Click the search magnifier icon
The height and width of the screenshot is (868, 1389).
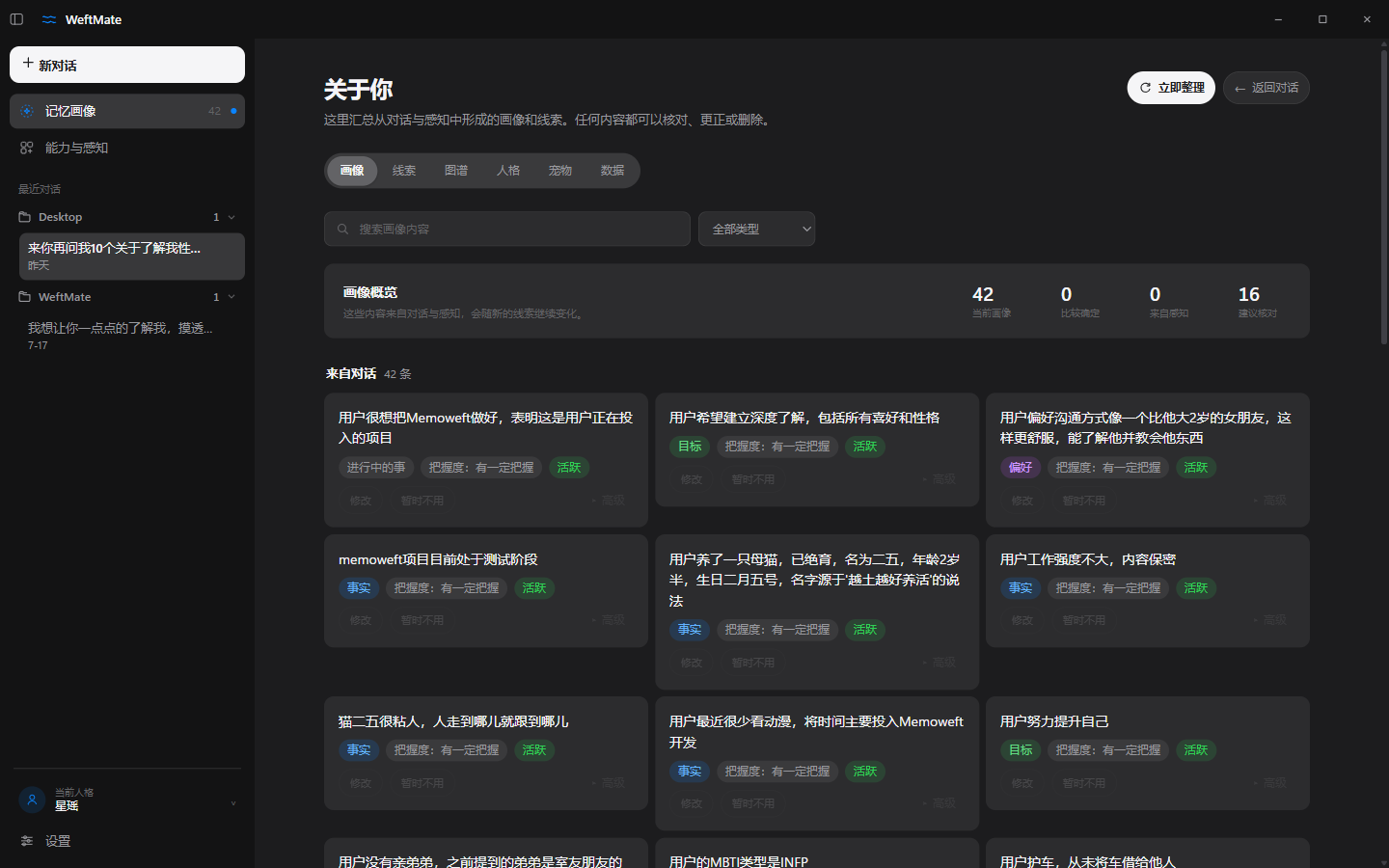(342, 229)
